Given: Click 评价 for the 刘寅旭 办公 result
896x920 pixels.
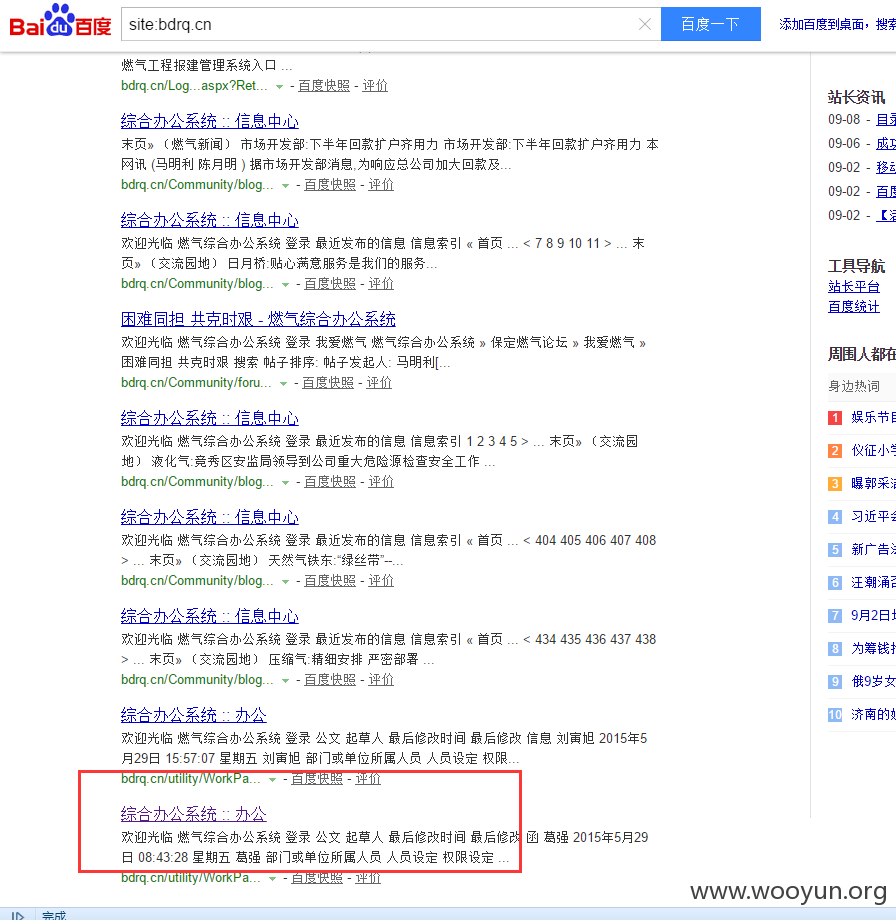Looking at the screenshot, I should [368, 780].
